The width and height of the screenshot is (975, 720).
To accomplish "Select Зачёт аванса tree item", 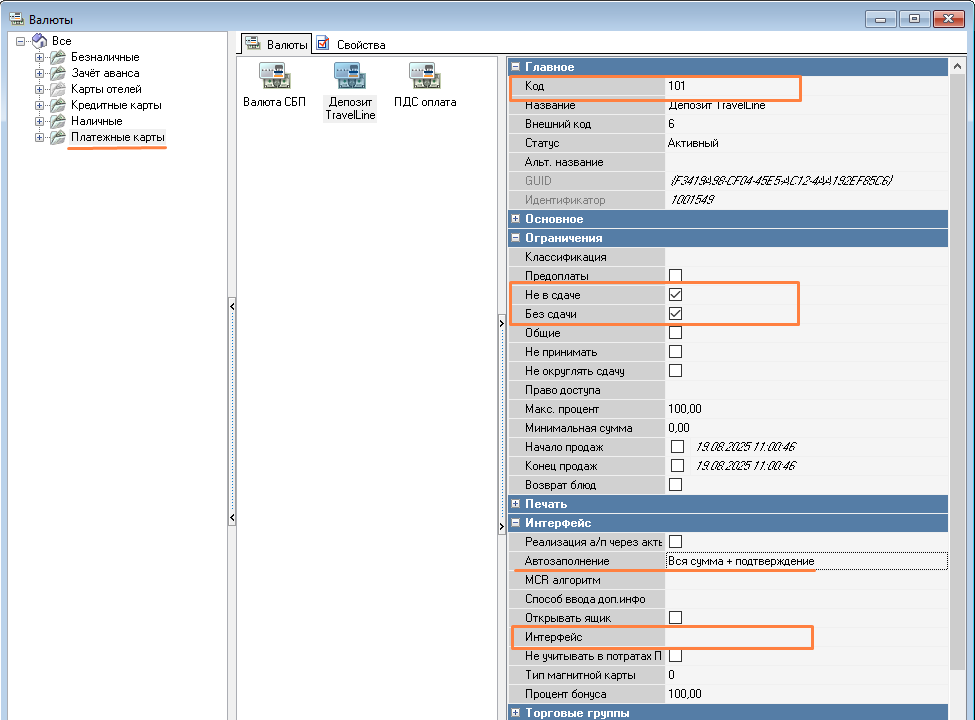I will pos(105,73).
